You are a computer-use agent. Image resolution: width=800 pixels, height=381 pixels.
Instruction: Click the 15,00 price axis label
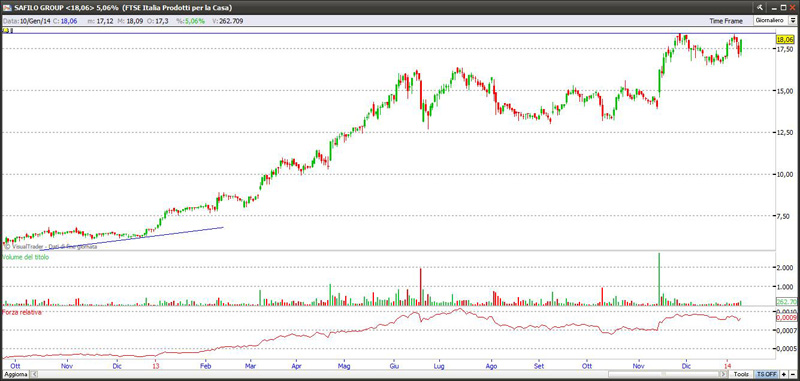785,91
